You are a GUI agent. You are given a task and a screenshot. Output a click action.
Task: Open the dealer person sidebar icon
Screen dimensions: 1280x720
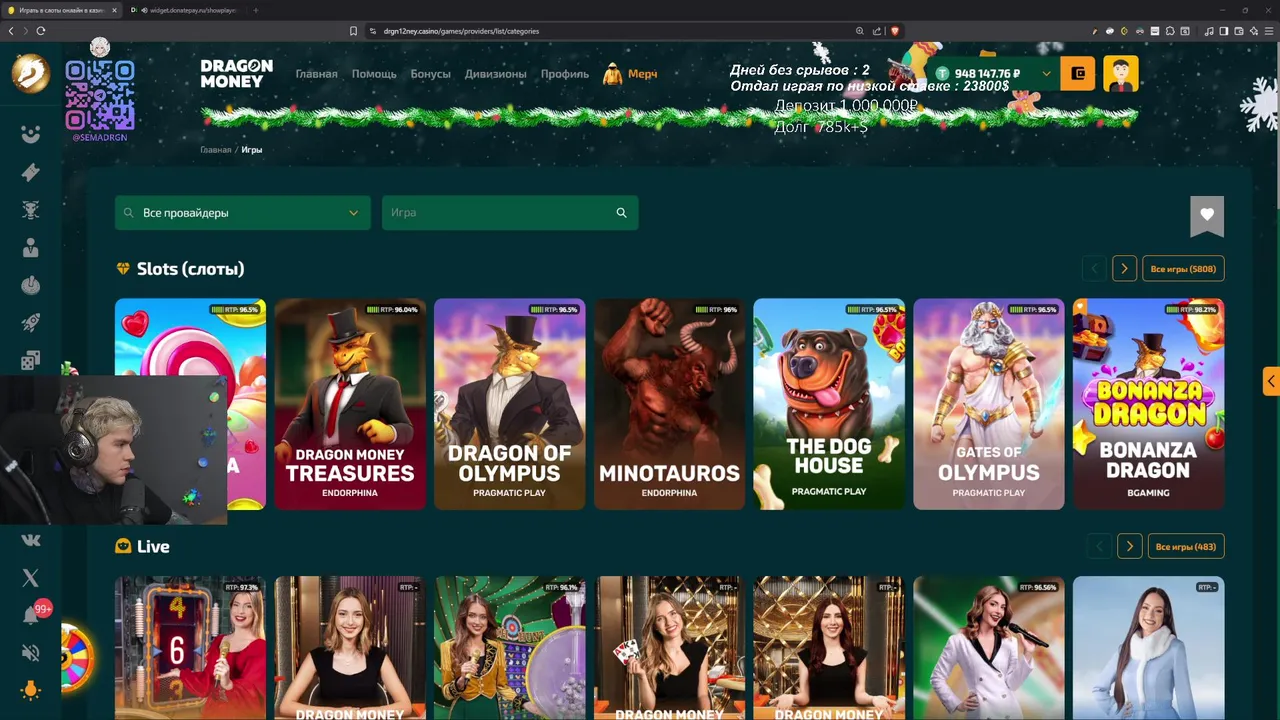coord(31,248)
